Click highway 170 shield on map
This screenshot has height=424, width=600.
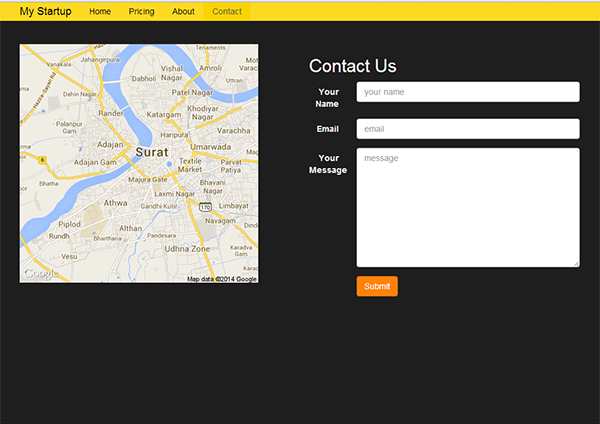[x=205, y=207]
